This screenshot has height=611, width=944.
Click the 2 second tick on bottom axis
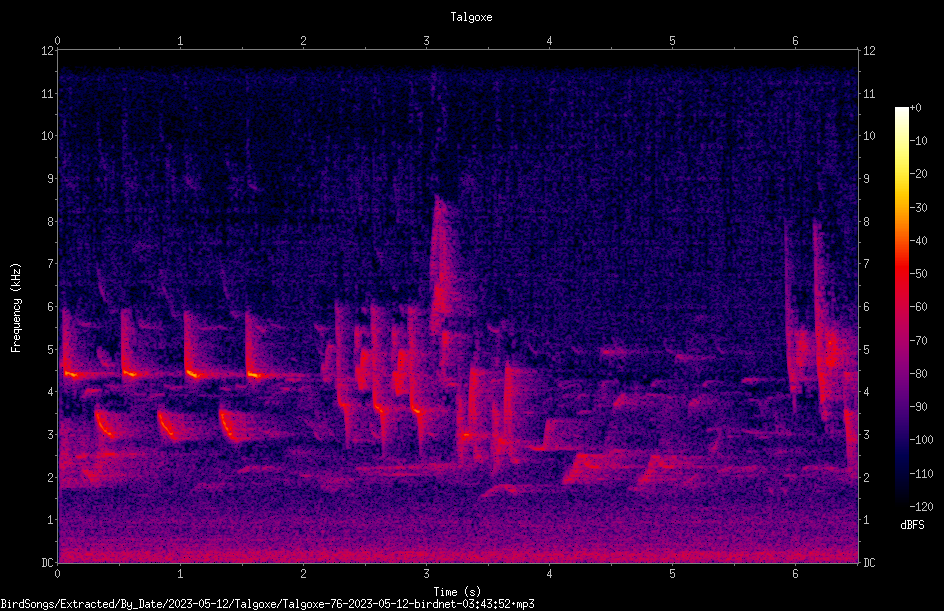click(303, 574)
